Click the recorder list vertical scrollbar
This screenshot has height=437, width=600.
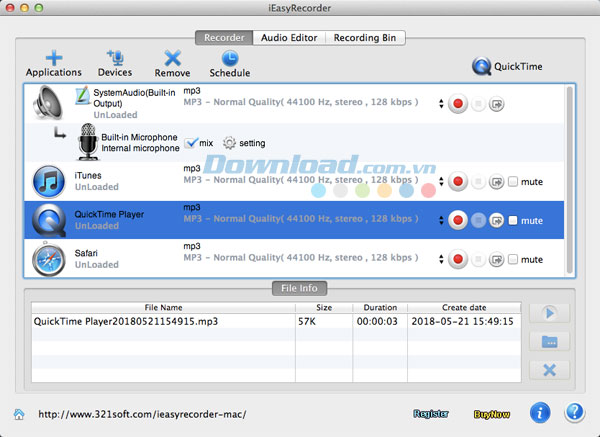[x=569, y=179]
